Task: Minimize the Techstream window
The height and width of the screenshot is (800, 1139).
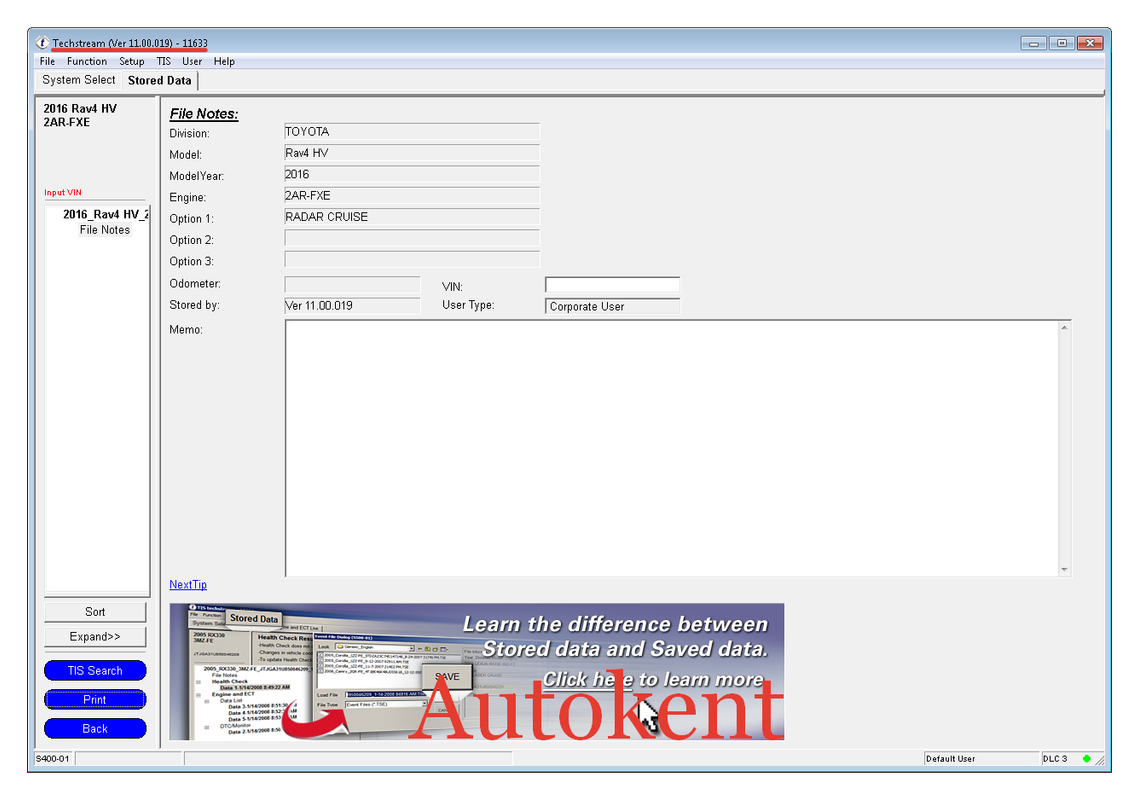Action: tap(1033, 44)
